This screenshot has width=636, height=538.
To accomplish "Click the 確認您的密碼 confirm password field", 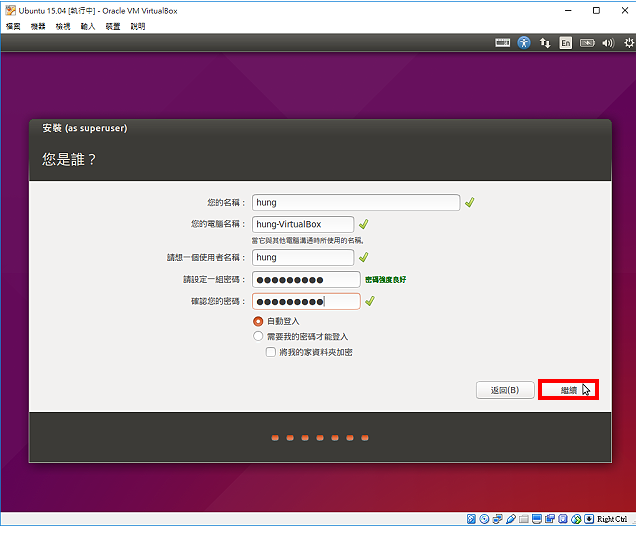I will tap(306, 301).
